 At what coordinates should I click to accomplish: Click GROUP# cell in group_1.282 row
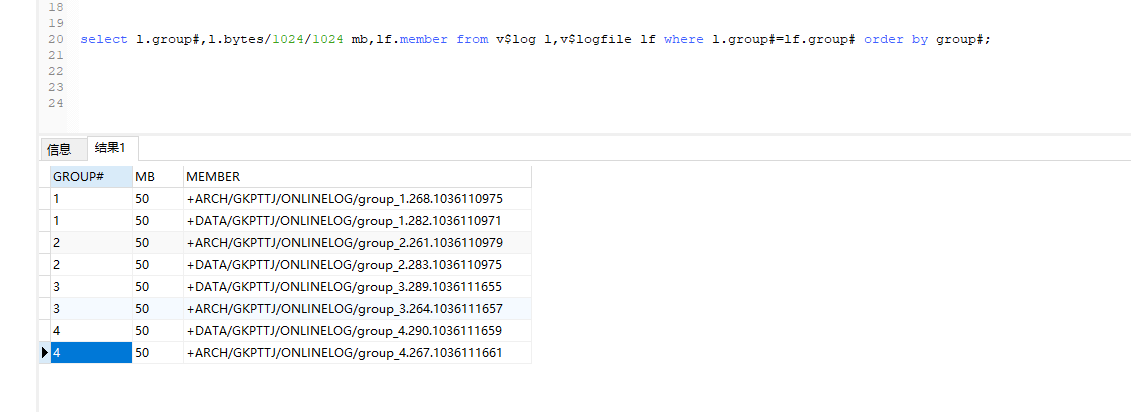(92, 221)
